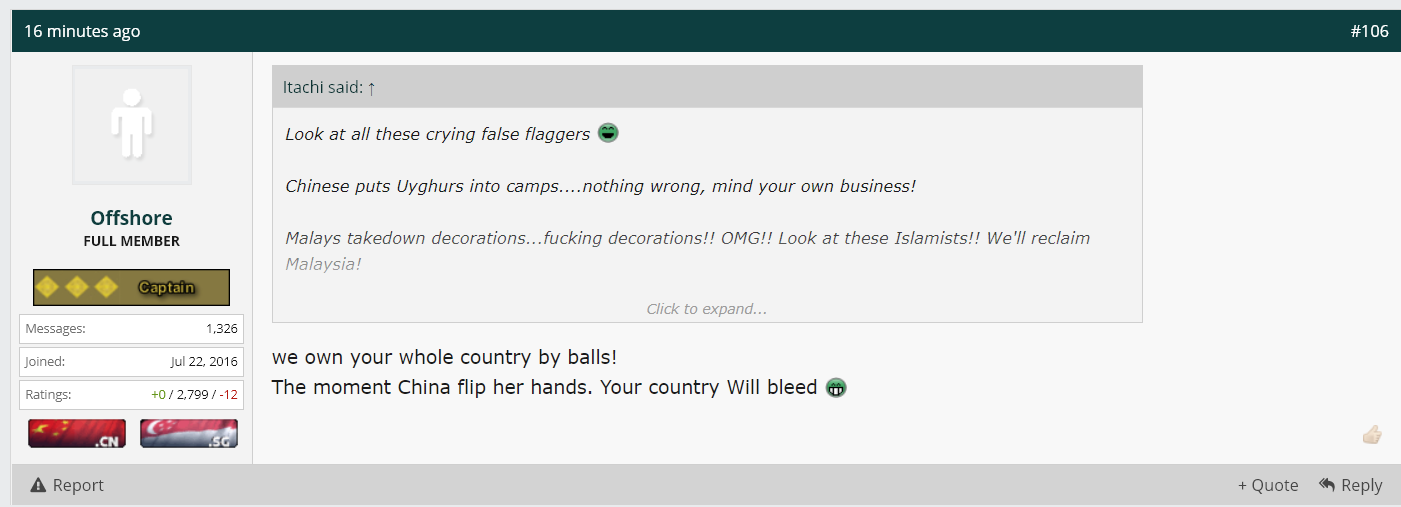Image resolution: width=1401 pixels, height=507 pixels.
Task: Open post permalink #106
Action: pyautogui.click(x=1369, y=31)
